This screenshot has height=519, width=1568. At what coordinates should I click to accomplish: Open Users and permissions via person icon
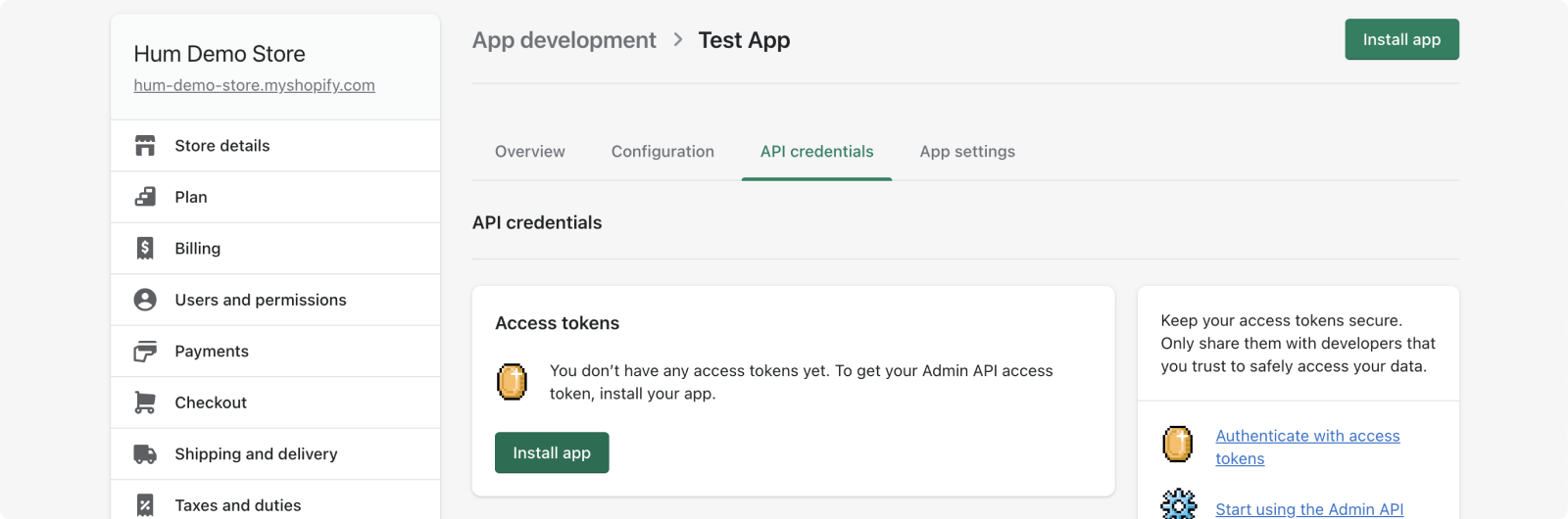[145, 300]
